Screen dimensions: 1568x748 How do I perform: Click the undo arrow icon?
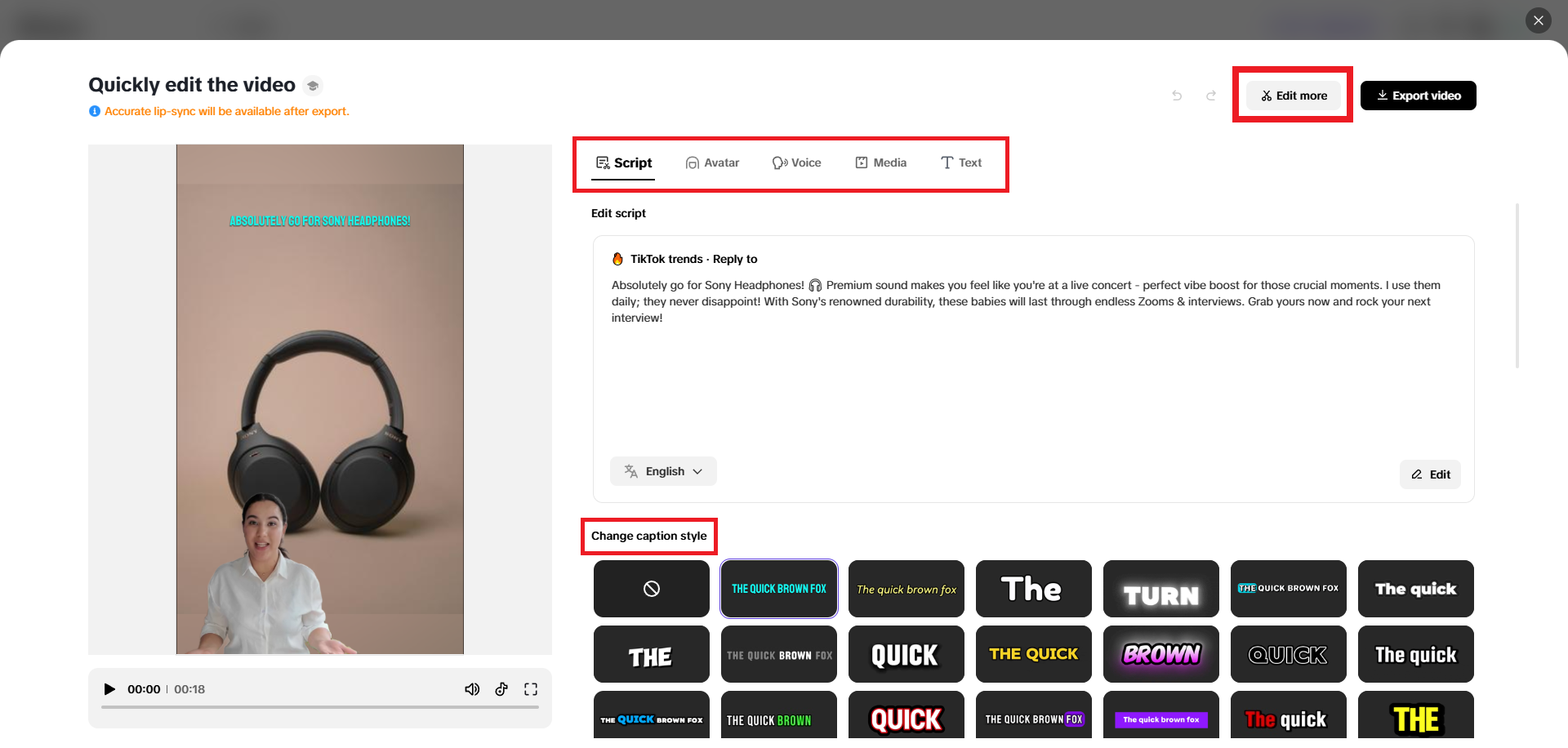coord(1176,96)
